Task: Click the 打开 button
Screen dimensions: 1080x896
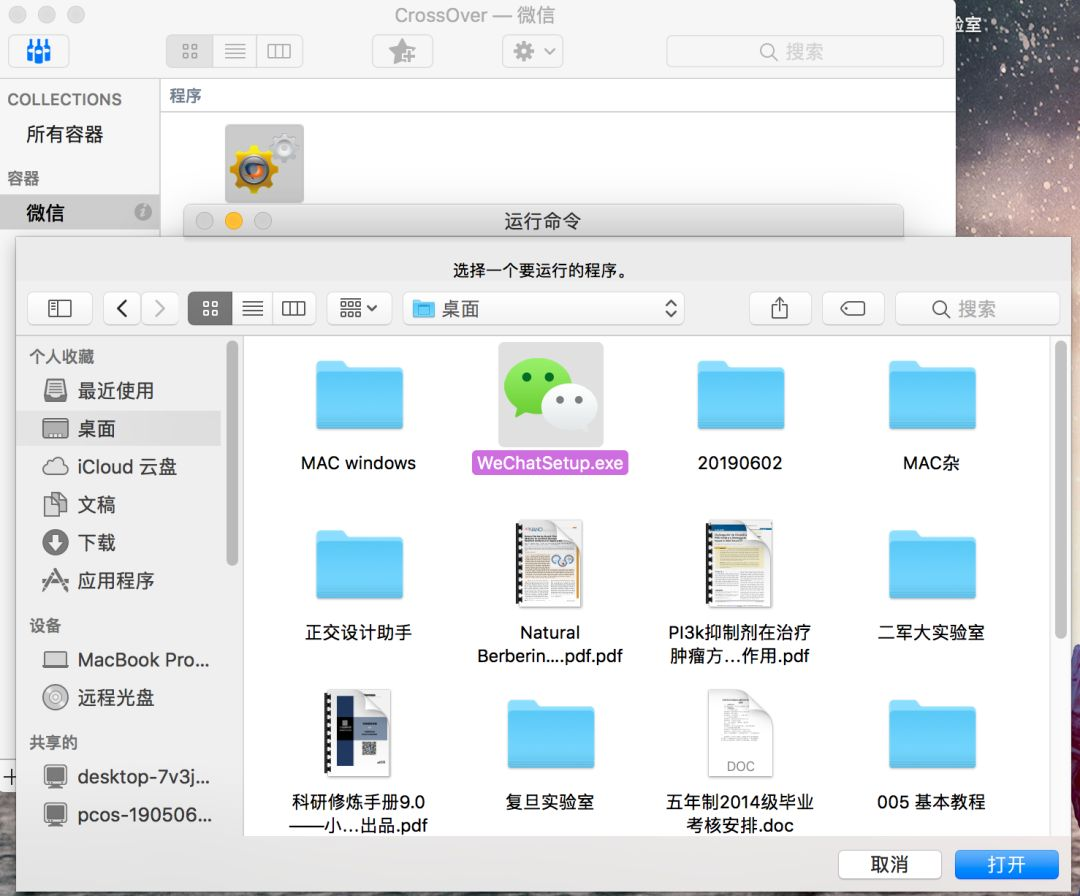Action: (1006, 864)
